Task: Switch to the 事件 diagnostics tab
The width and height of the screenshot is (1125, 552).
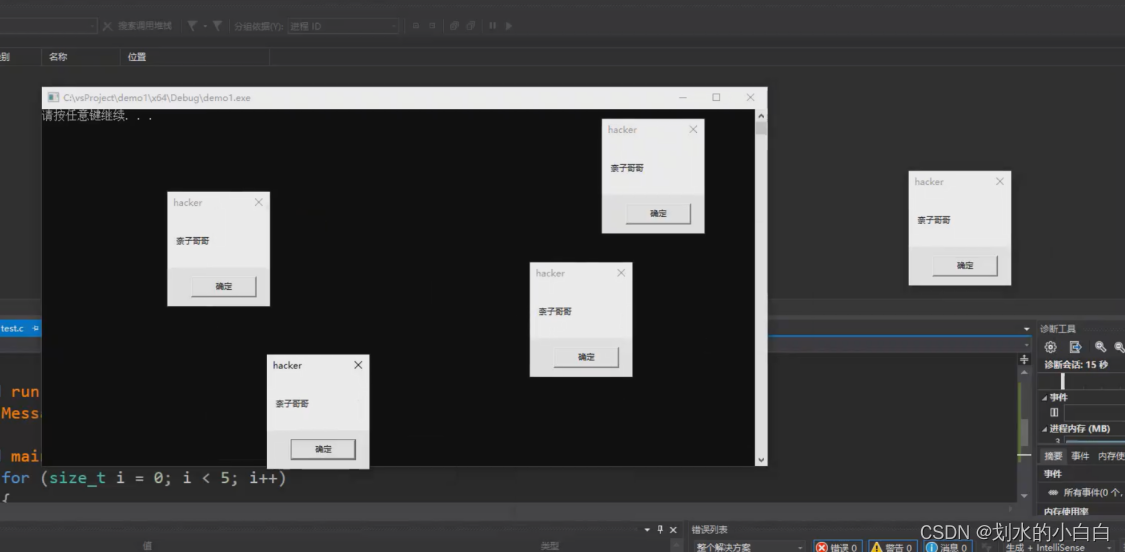Action: click(x=1080, y=456)
